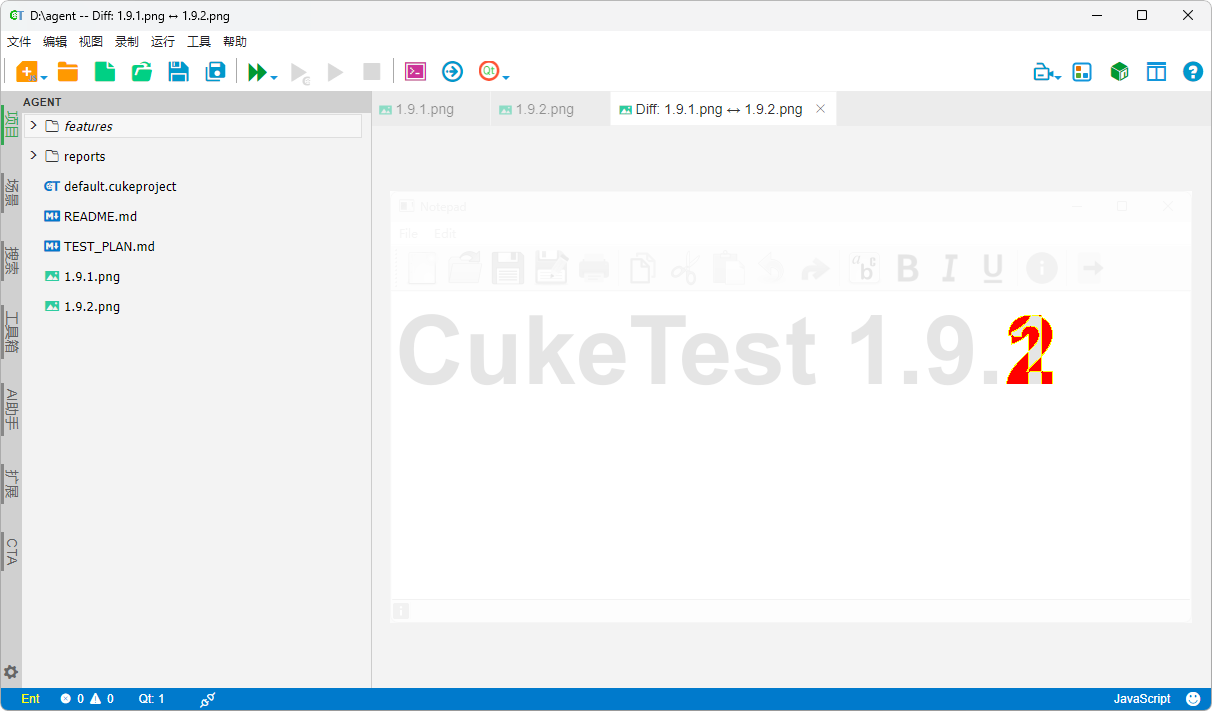The width and height of the screenshot is (1212, 711).
Task: Open the 场景 side panel tab
Action: tap(11, 192)
